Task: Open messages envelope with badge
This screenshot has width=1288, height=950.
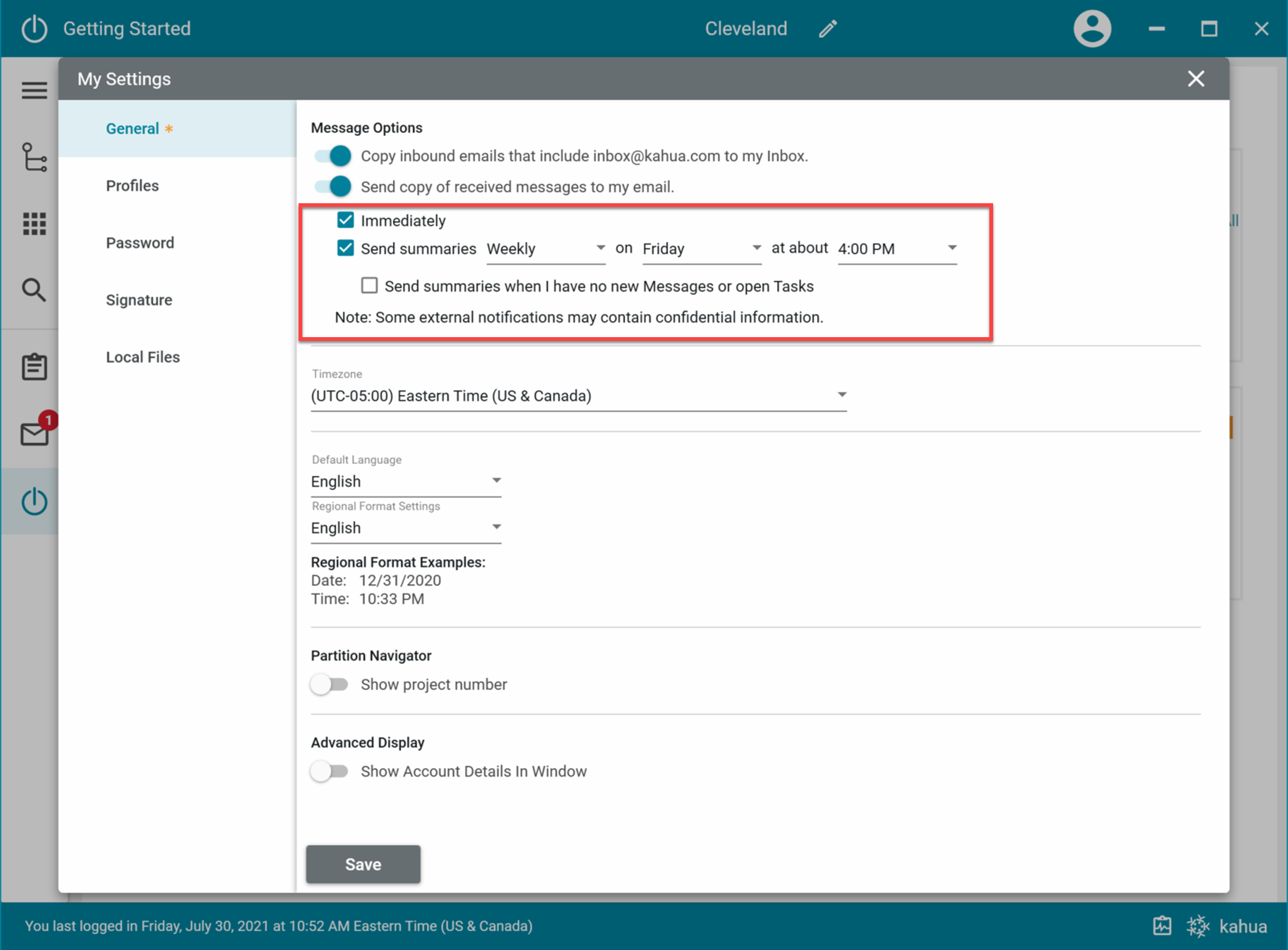Action: [35, 434]
